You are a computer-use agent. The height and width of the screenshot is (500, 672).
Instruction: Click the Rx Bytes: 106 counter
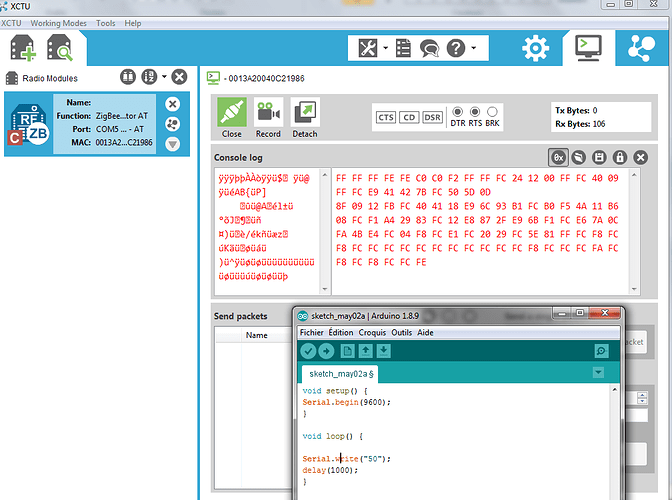coord(580,124)
